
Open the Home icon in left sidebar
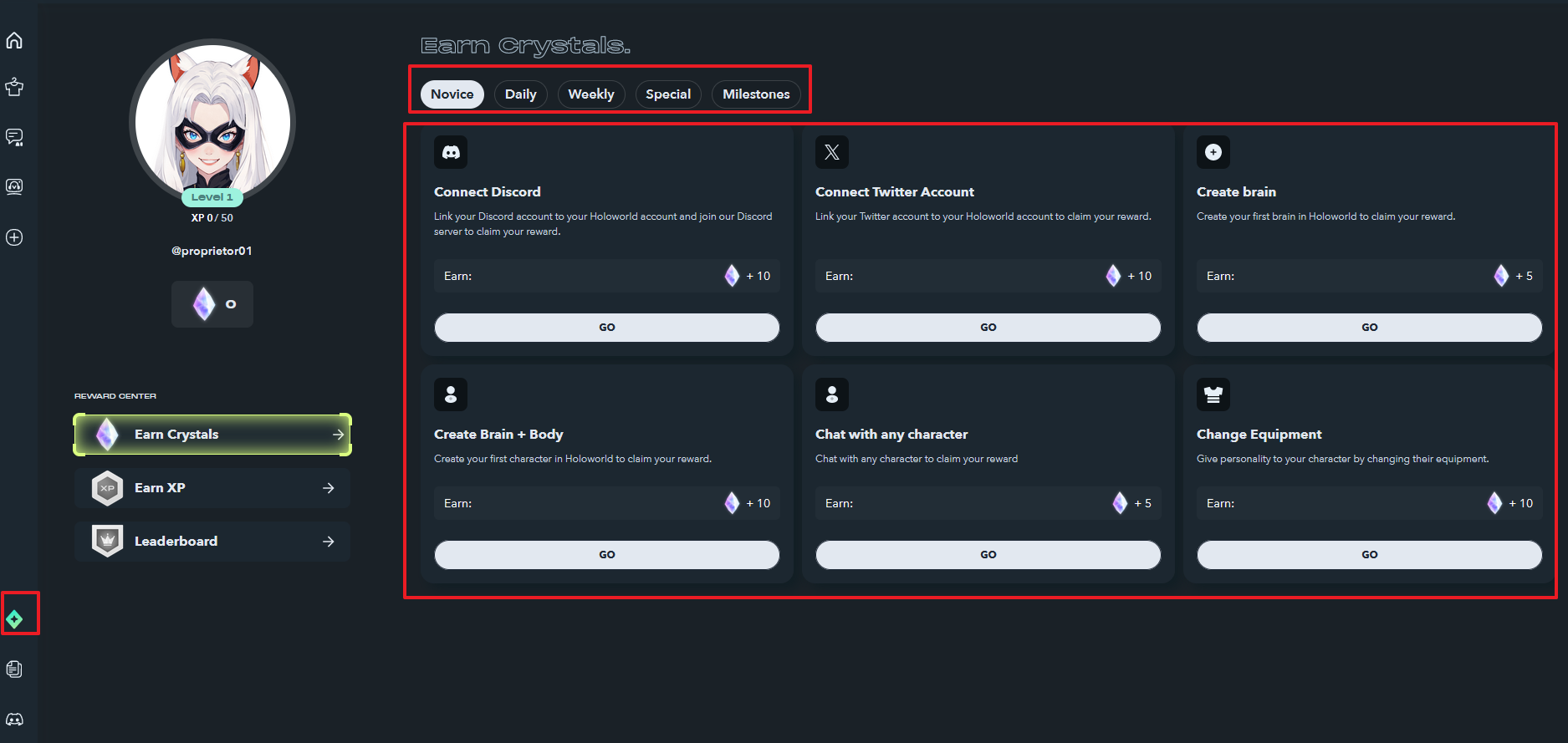point(14,40)
